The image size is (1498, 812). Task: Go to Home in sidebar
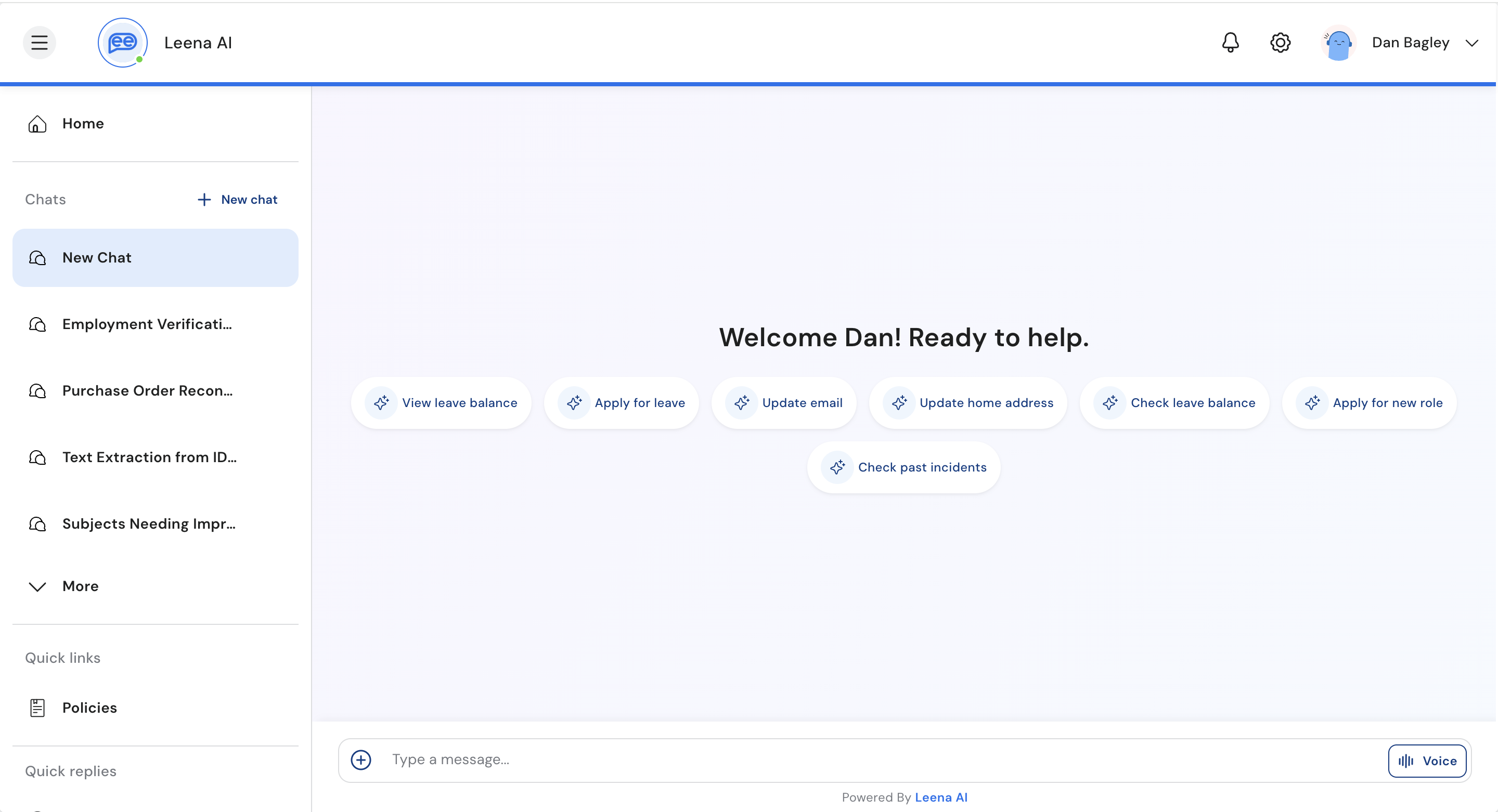[x=83, y=123]
